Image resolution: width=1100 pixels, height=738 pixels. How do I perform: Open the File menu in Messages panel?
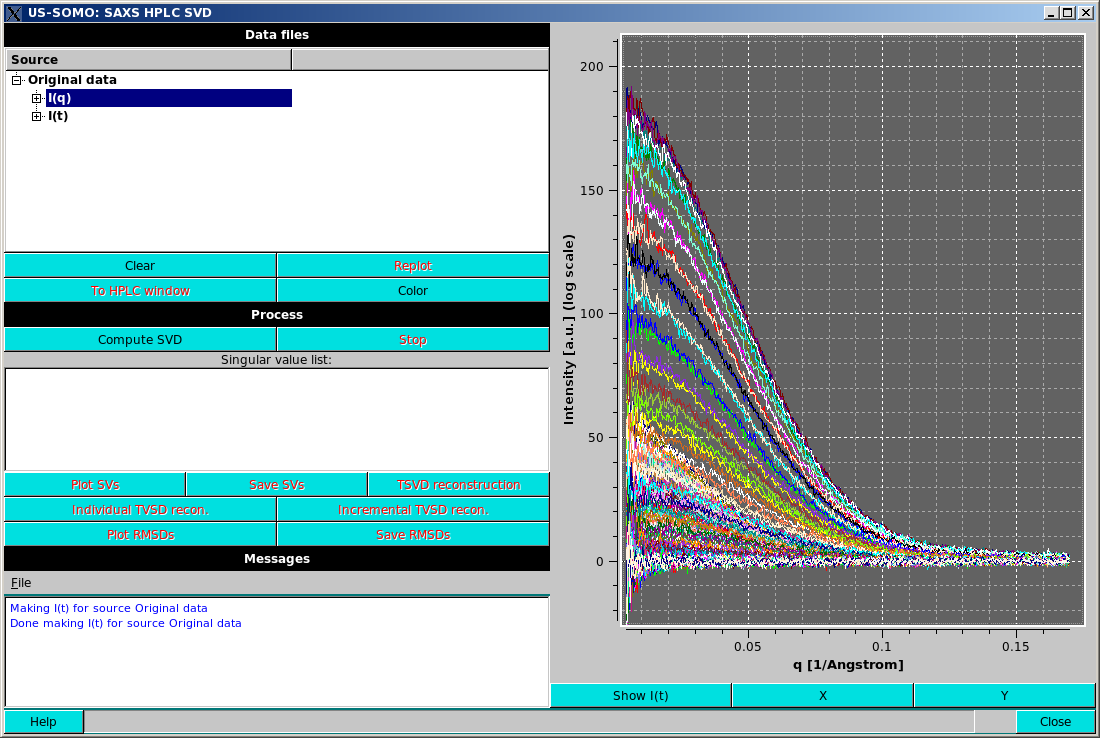[20, 582]
